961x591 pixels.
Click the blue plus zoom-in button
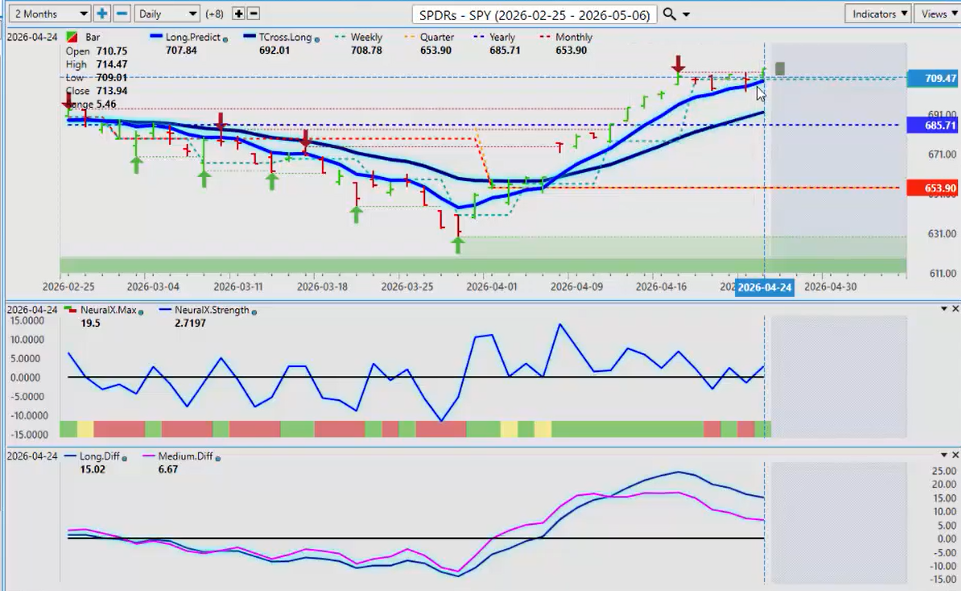pos(102,14)
